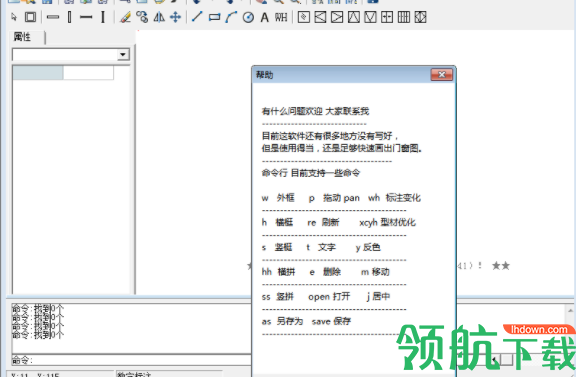Insert sash with left-pointing triangle
The height and width of the screenshot is (377, 576).
click(x=320, y=17)
